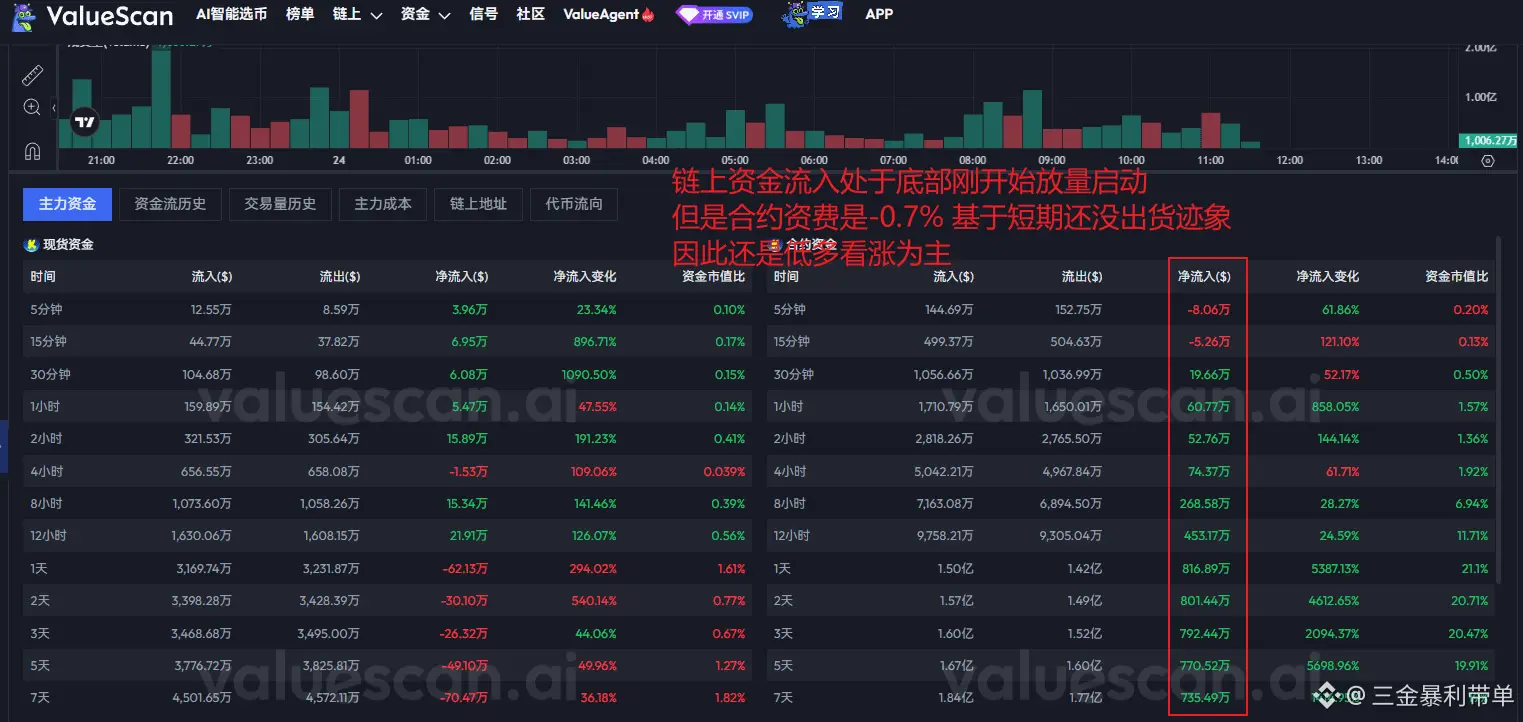Toggle the magnet snap tool
1523x722 pixels.
tap(32, 151)
